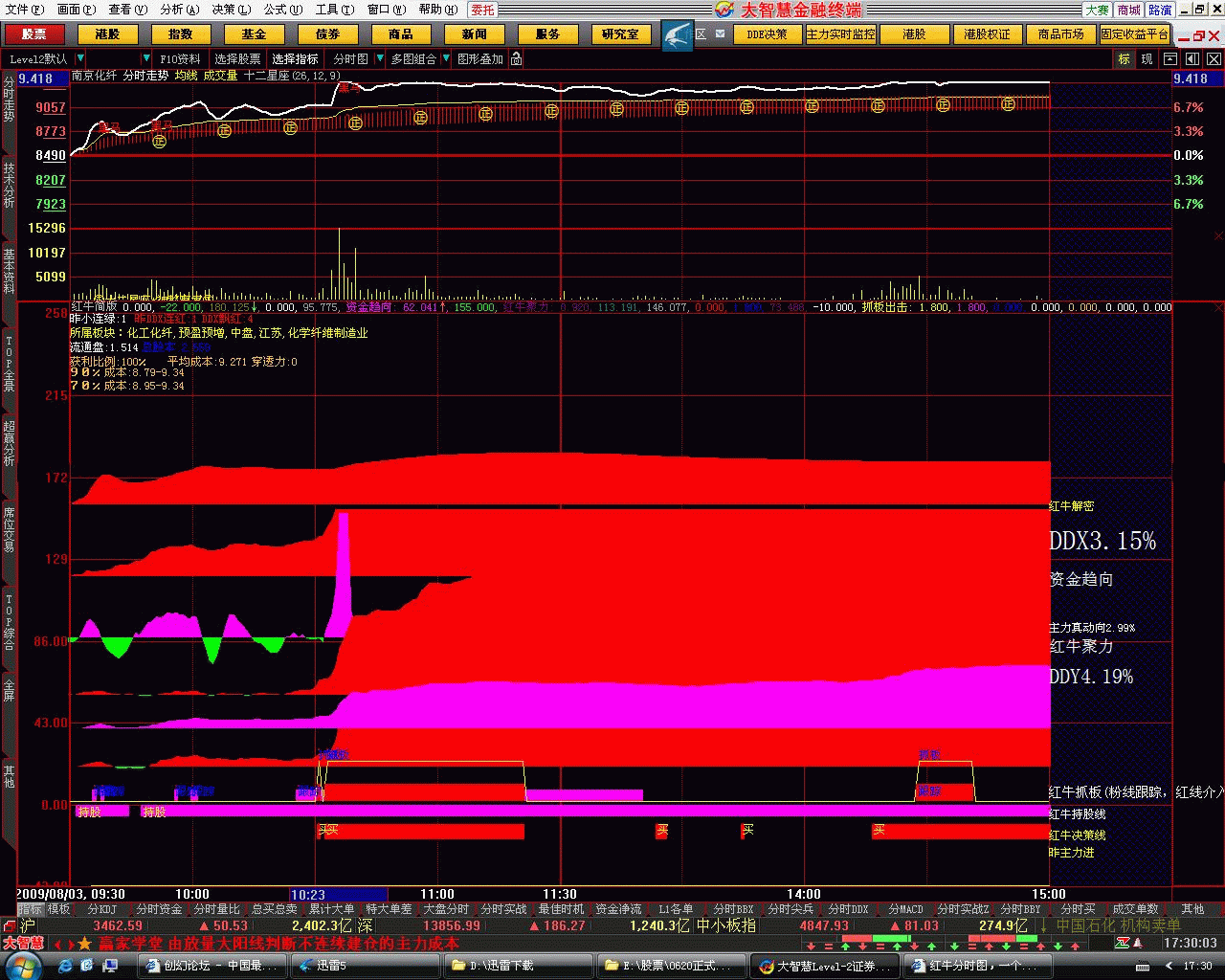
Task: Select the 分时资金 indicator tab
Action: (x=159, y=909)
